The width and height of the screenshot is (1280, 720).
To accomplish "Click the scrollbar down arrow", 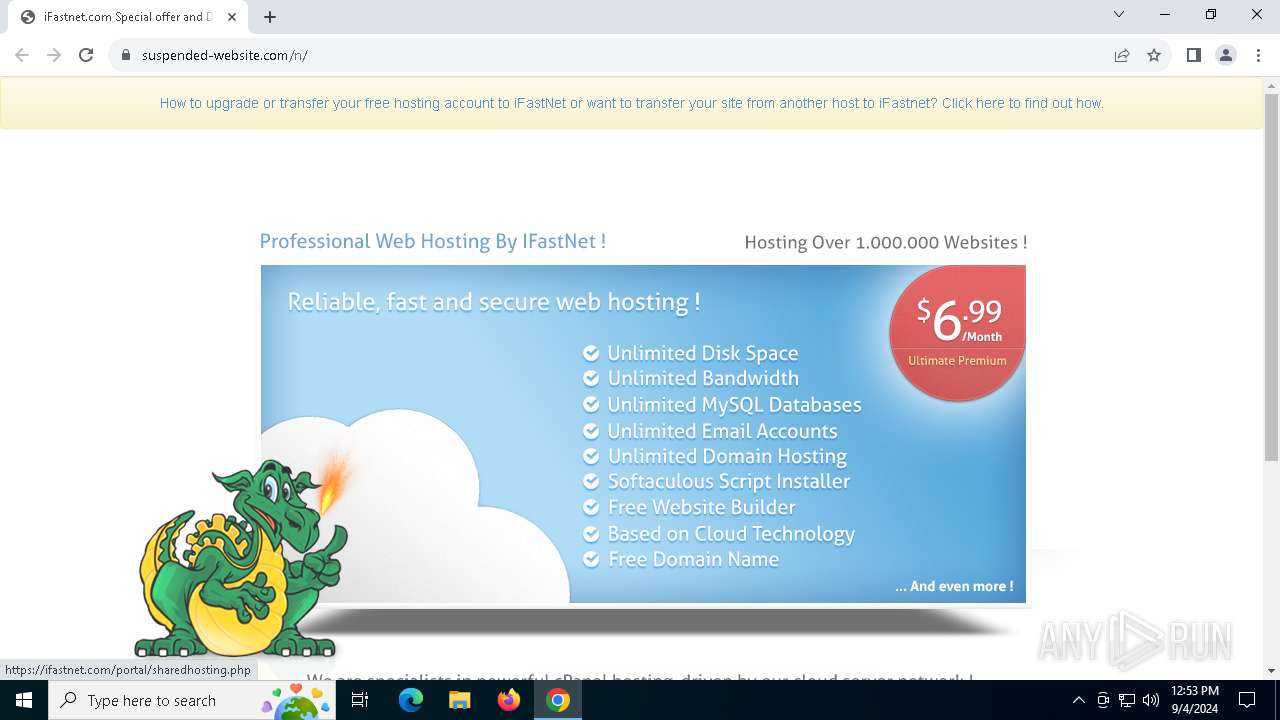I will (x=1271, y=671).
